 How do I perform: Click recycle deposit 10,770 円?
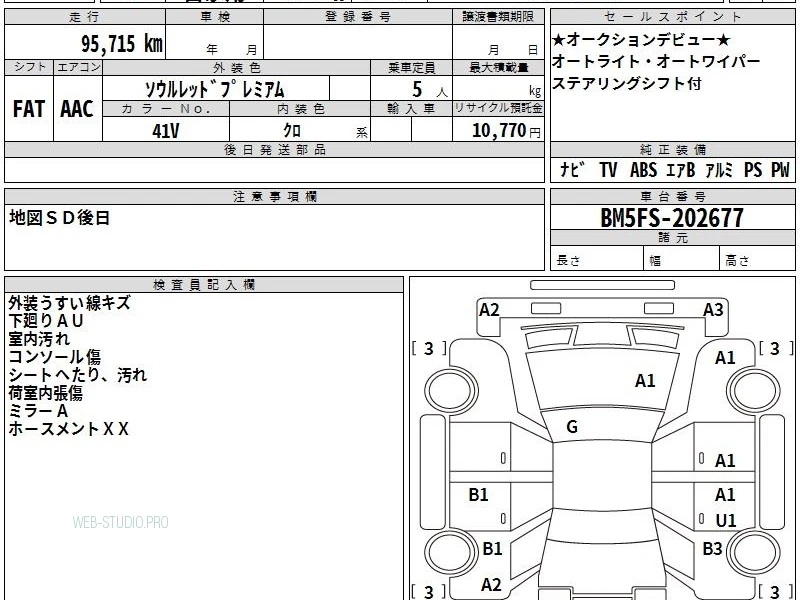506,131
